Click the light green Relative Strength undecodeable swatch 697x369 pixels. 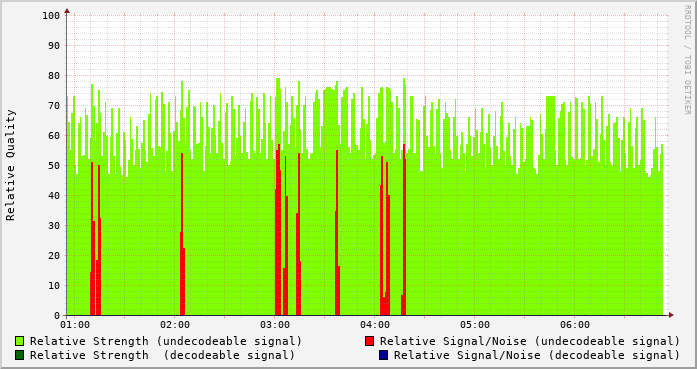point(20,341)
